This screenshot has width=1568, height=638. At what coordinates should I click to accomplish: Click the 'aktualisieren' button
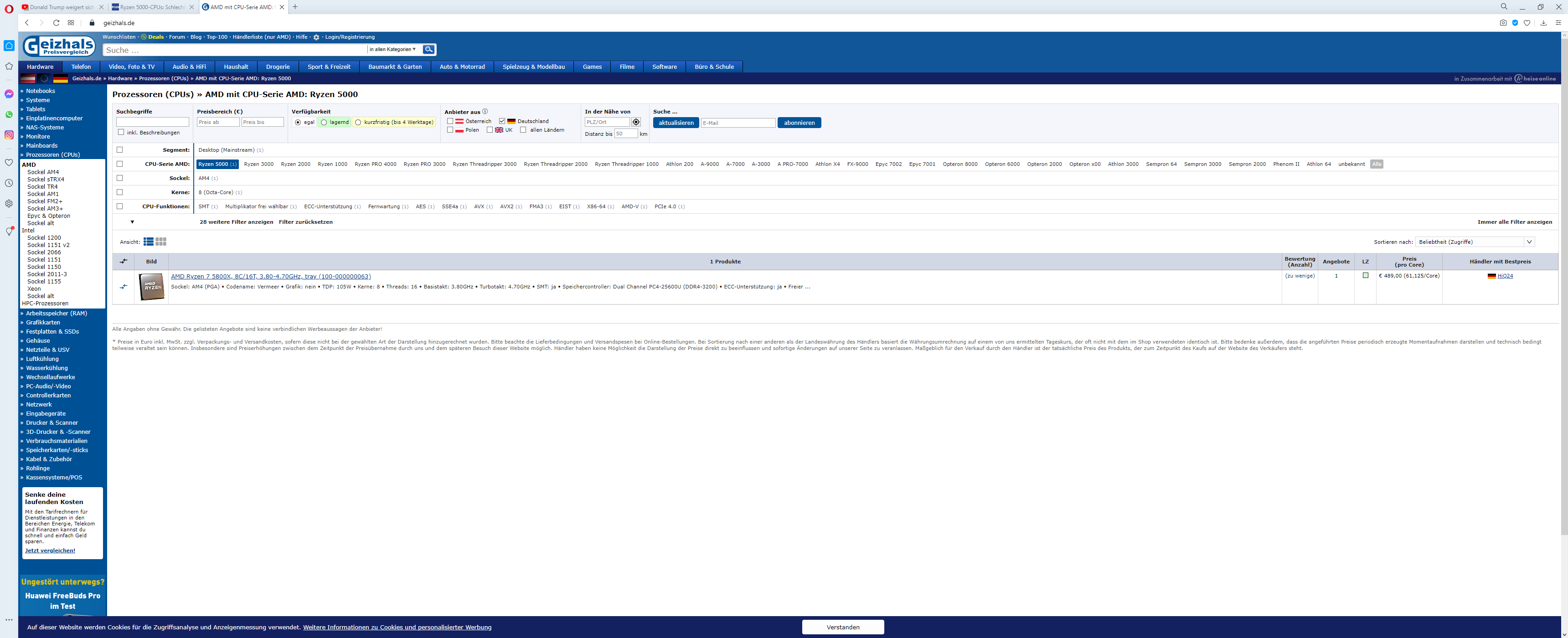tap(676, 123)
